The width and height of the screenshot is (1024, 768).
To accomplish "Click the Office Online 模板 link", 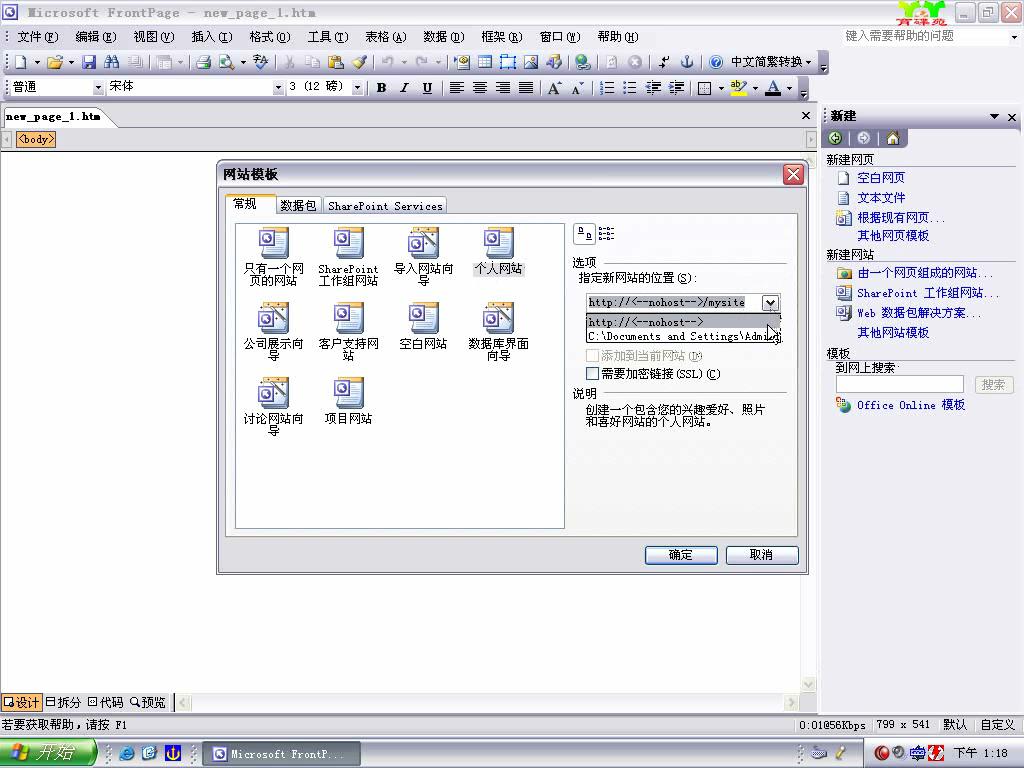I will [911, 405].
